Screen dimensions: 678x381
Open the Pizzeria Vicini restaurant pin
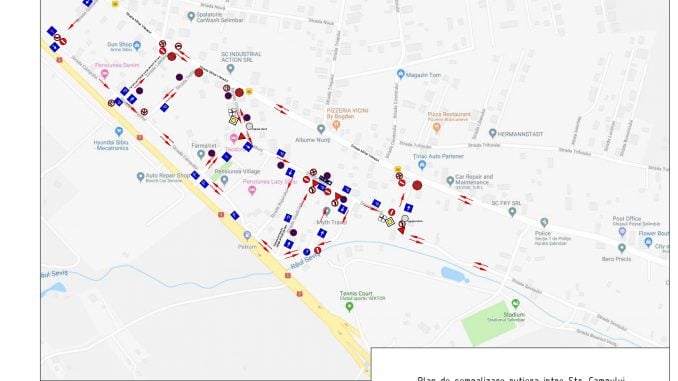pos(336,125)
